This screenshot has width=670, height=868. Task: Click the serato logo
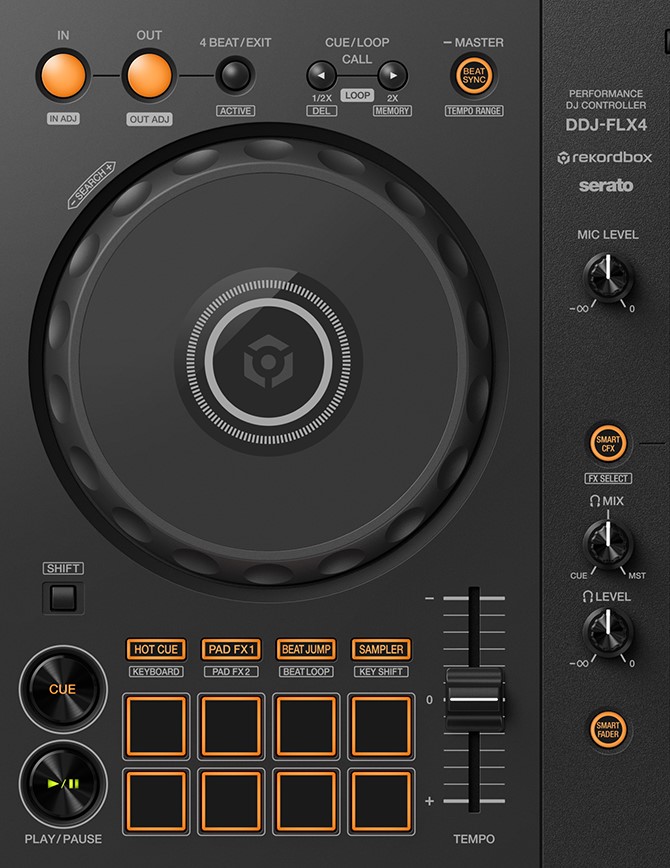tap(606, 185)
